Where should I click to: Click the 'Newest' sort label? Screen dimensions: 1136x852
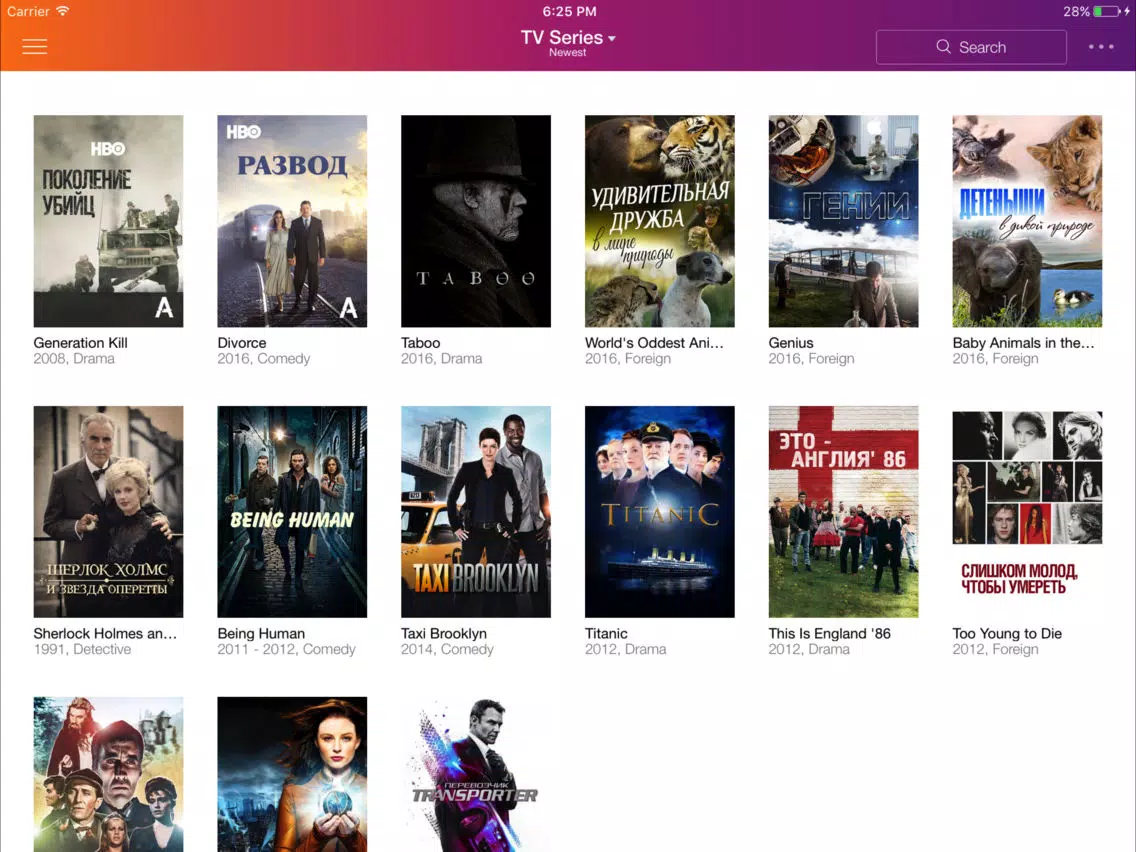(x=567, y=53)
